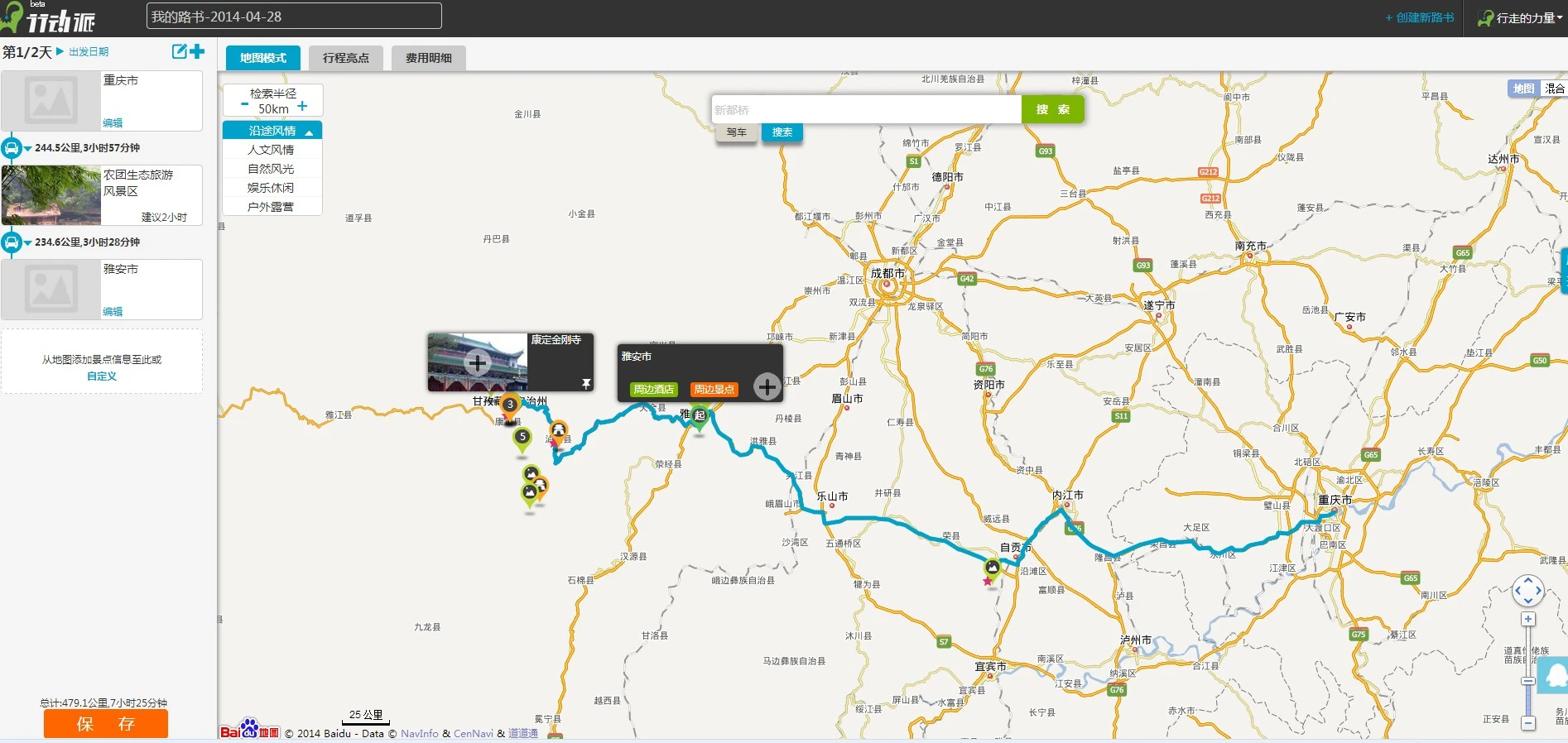1568x743 pixels.
Task: Click the green 起 start marker
Action: pos(700,417)
